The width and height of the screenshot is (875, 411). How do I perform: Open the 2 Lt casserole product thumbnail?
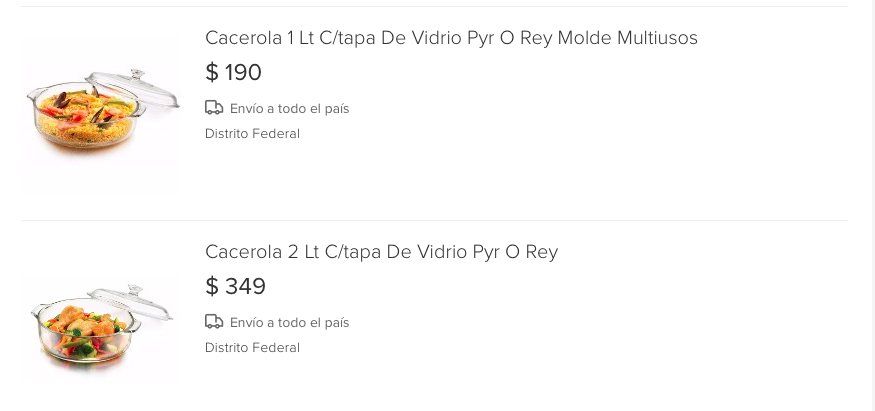point(101,326)
